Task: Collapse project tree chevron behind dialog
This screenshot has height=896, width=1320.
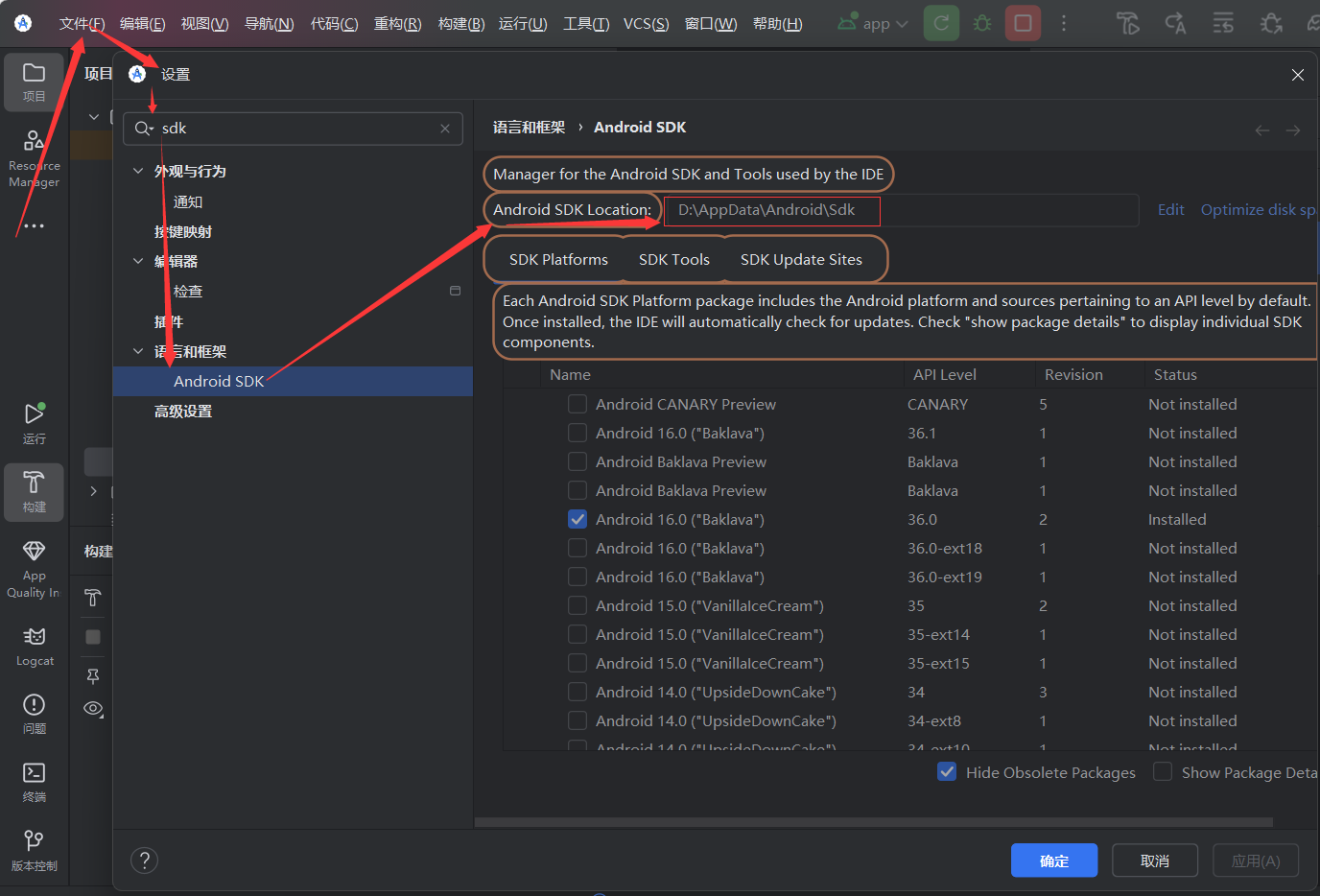Action: point(94,117)
